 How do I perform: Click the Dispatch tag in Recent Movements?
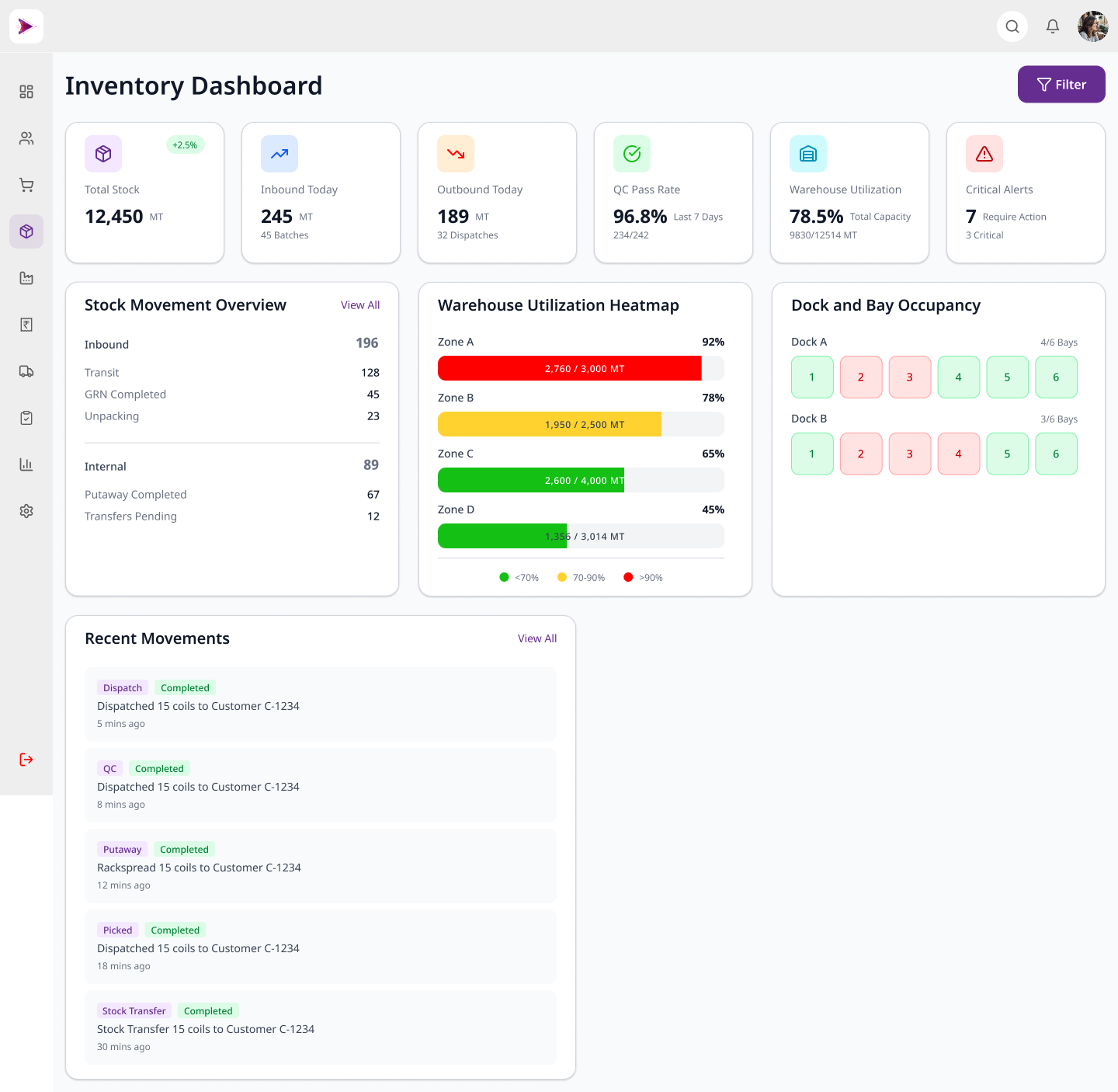[x=123, y=687]
